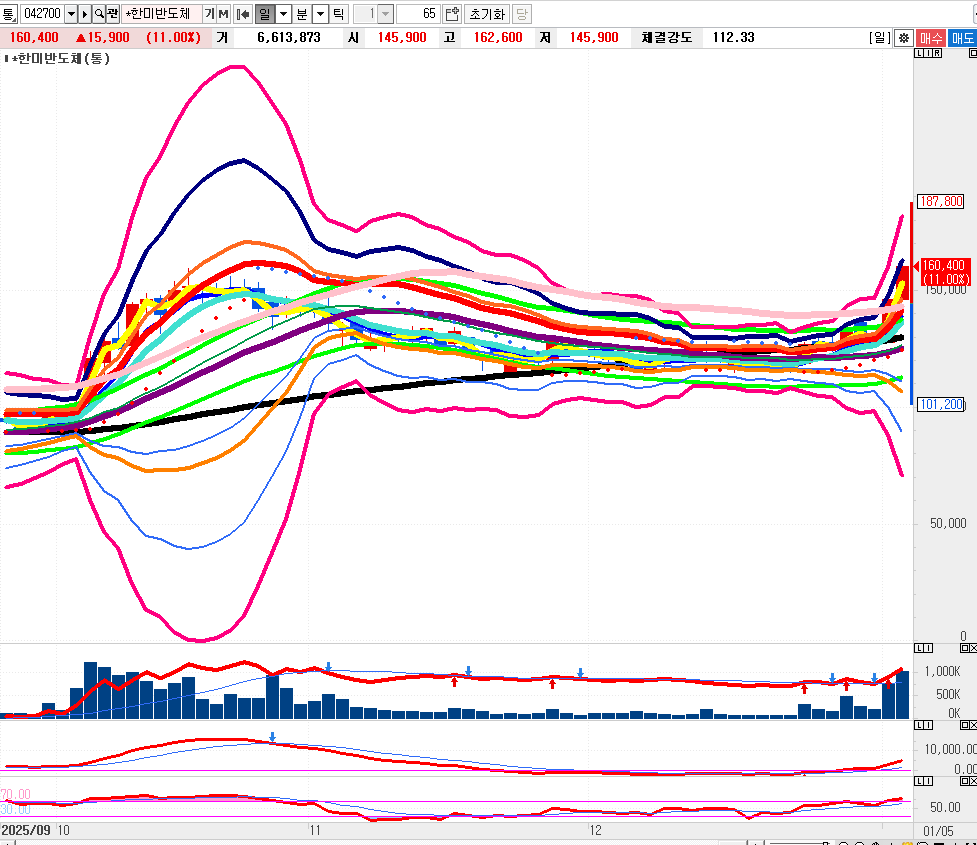
Task: Click the 관 related-stocks icon
Action: [113, 14]
